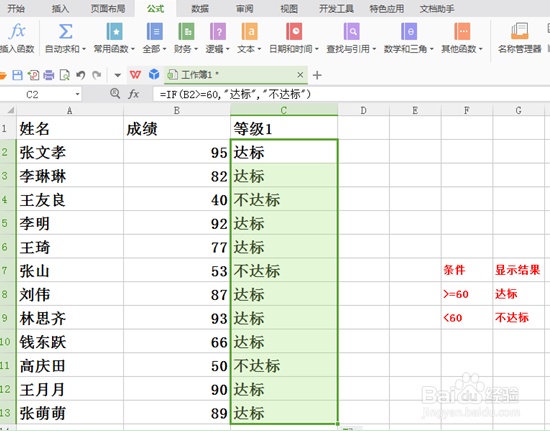Open the Math and Trig (数学和三角) icon

(x=409, y=31)
